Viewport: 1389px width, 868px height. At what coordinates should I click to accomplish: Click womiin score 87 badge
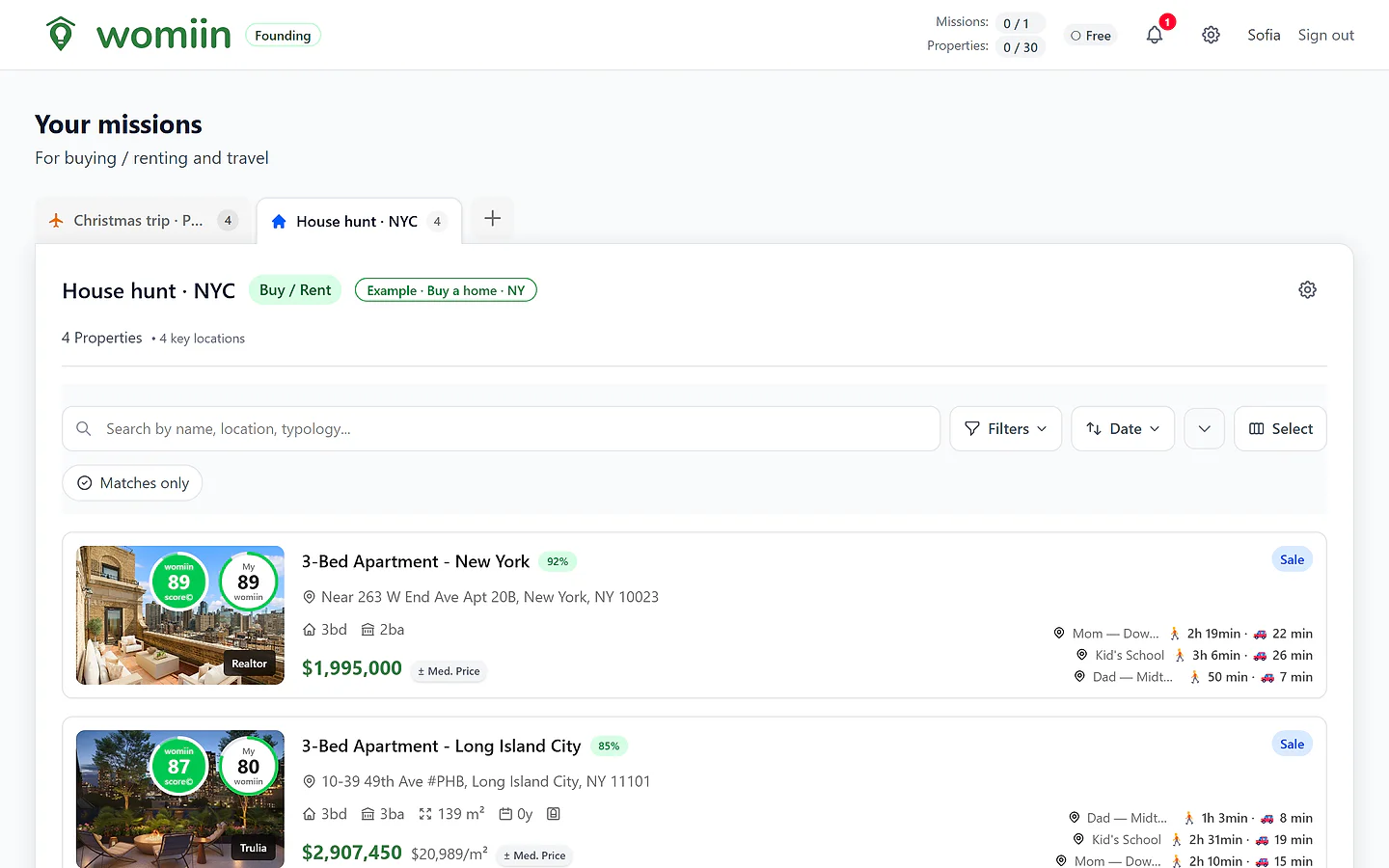(x=179, y=766)
